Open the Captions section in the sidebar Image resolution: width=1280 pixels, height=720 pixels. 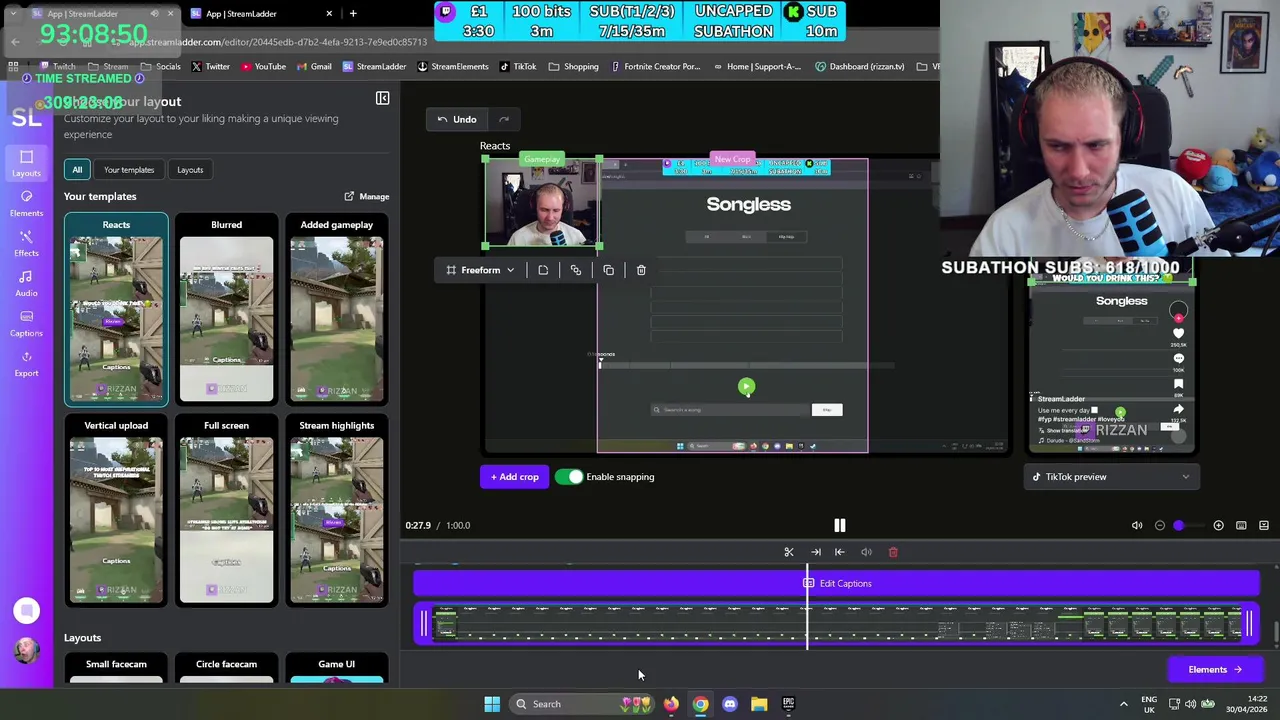click(x=26, y=323)
